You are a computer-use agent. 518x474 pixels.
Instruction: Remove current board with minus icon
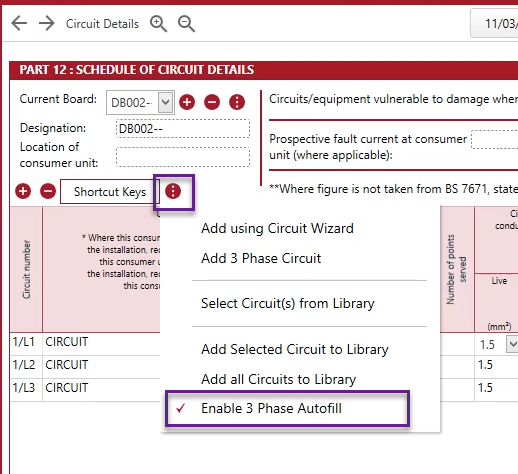212,102
